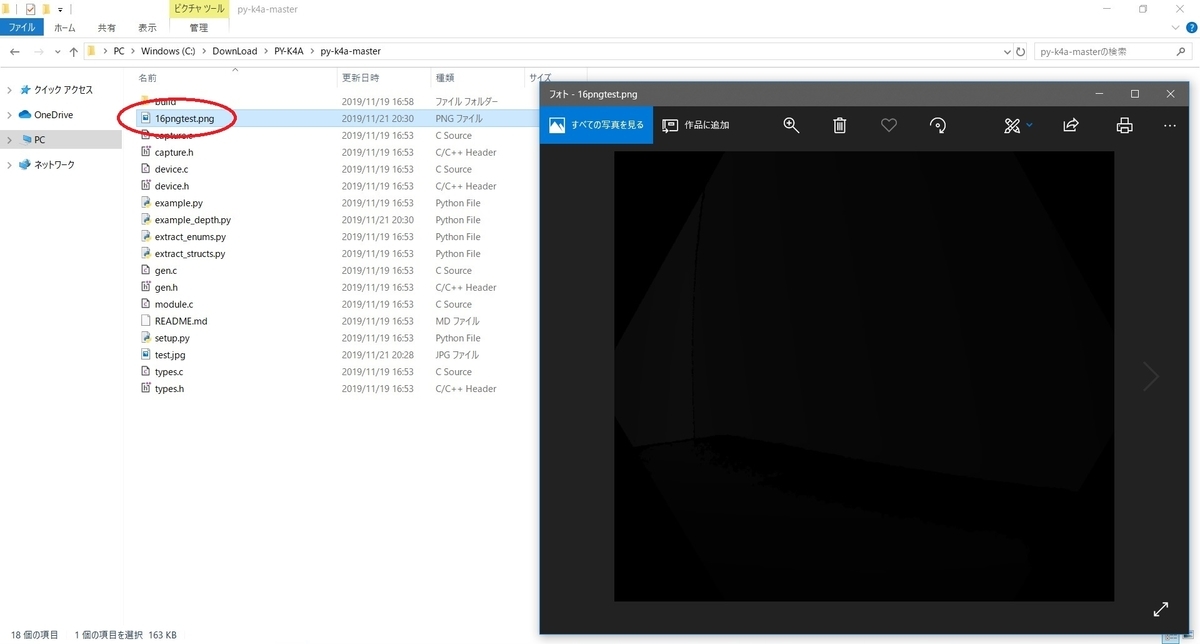Click Windows (C:) in the breadcrumb
The width and height of the screenshot is (1200, 644).
168,51
